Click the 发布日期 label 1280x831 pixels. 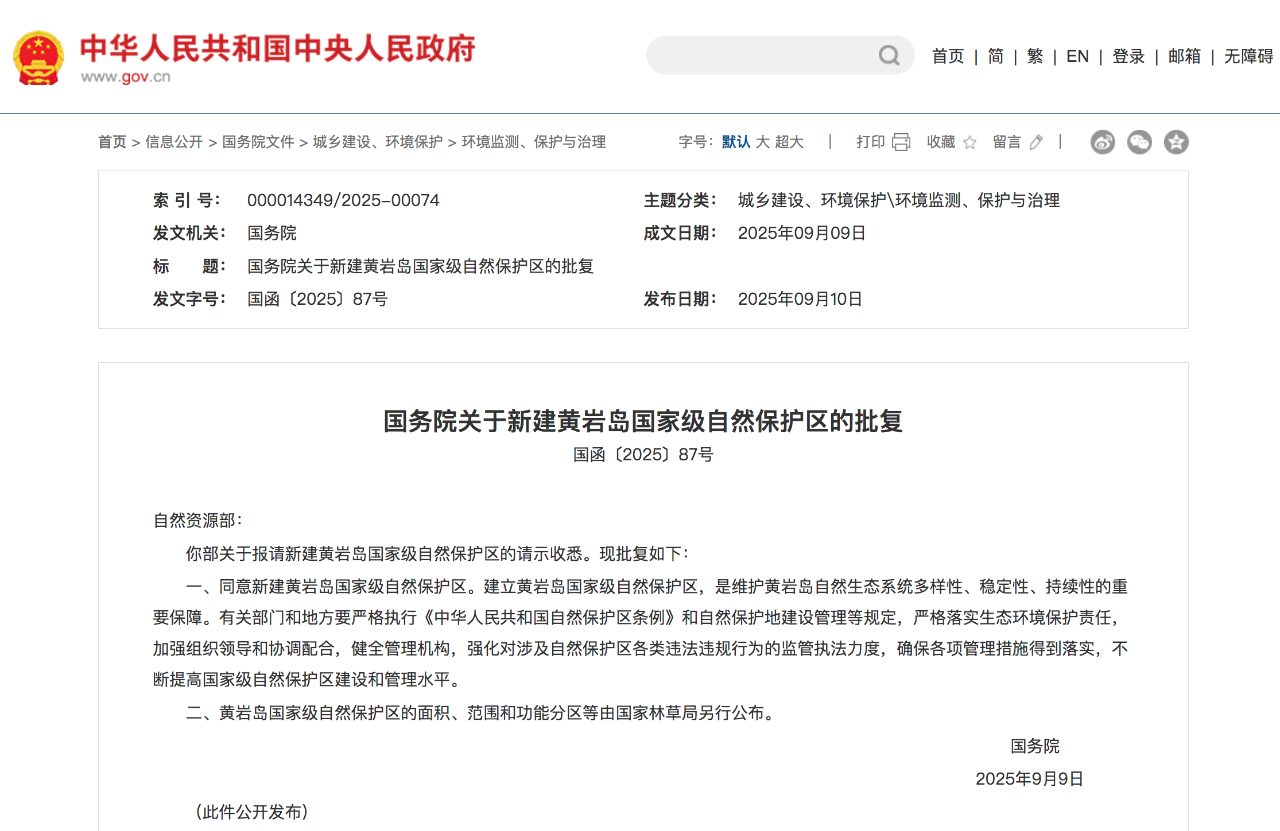(681, 299)
